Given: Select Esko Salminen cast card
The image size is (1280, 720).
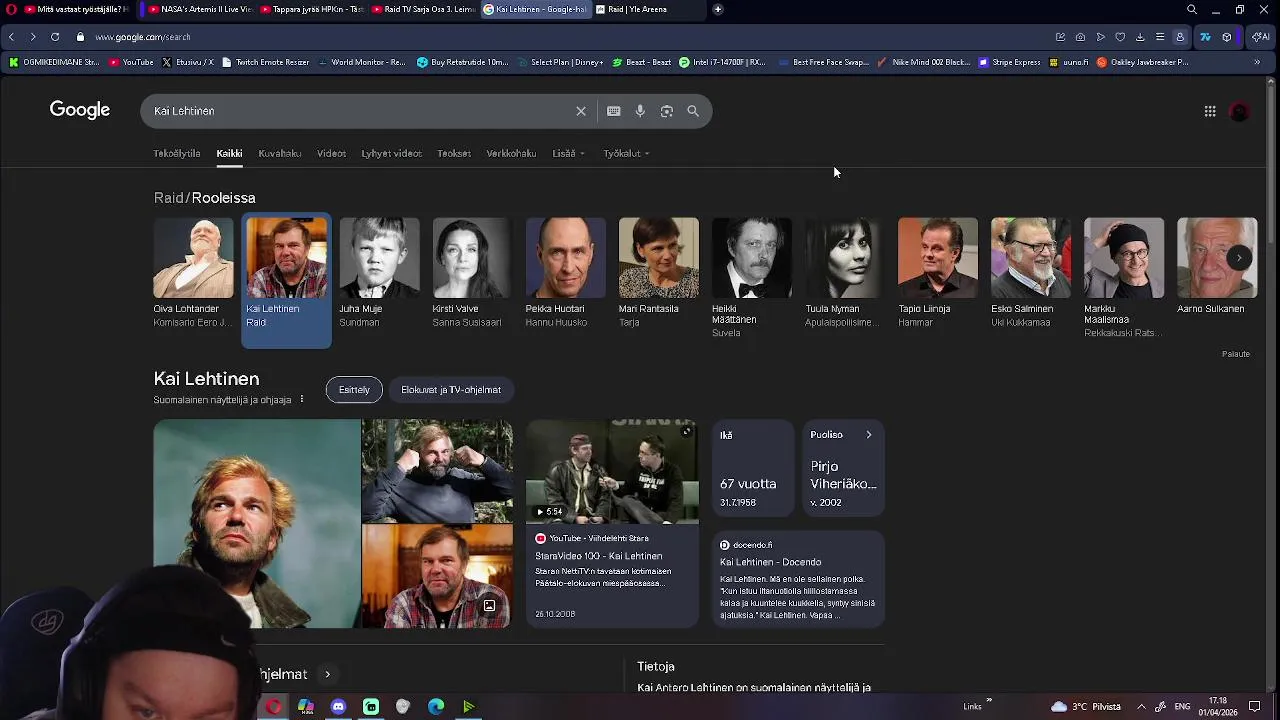Looking at the screenshot, I should click(x=1030, y=273).
